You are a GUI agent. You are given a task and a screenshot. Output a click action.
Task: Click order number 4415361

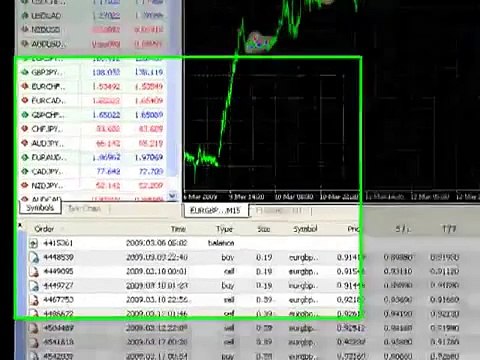pos(58,243)
